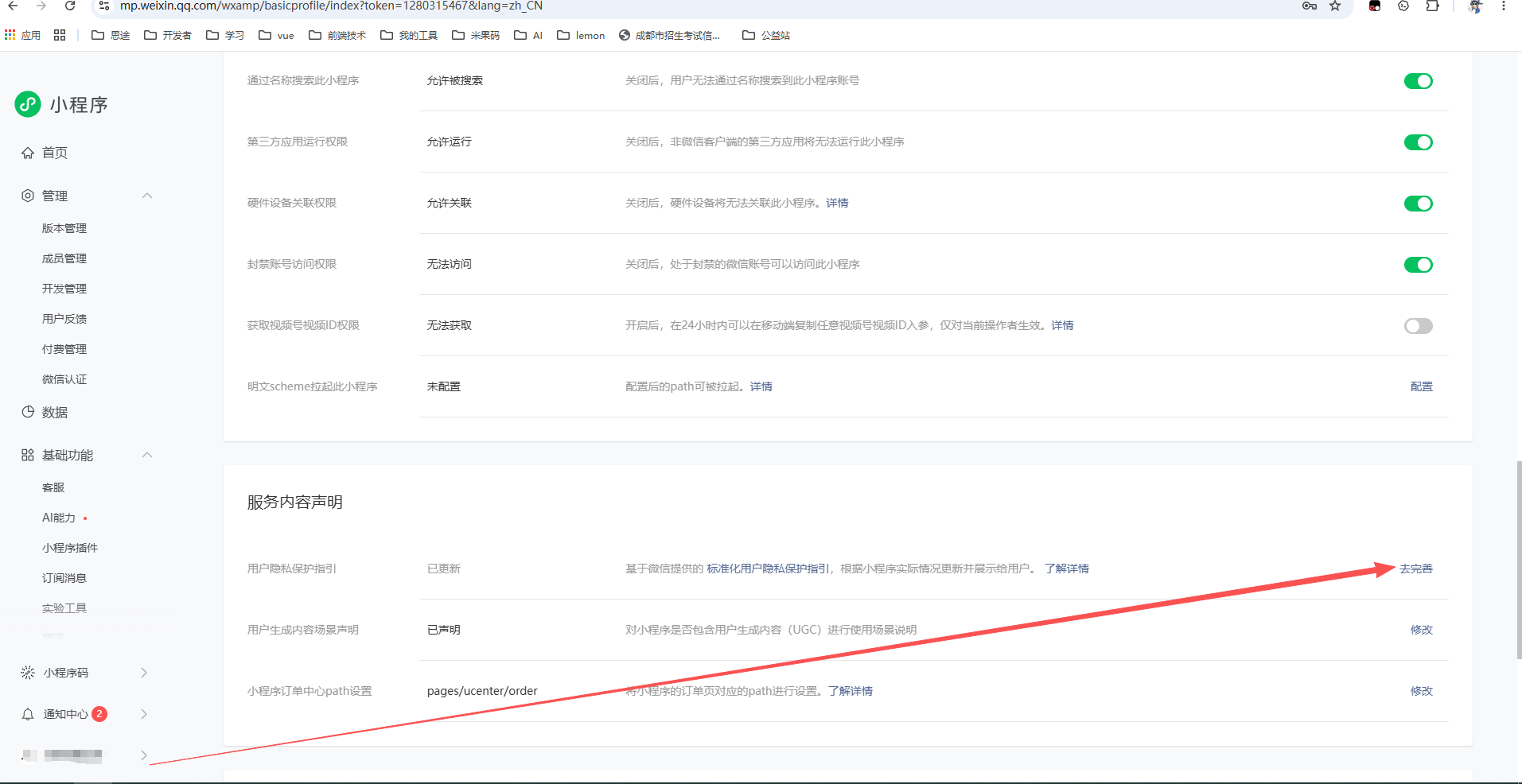This screenshot has height=784, width=1522.
Task: Open 实验工具 menu item
Action: [x=64, y=608]
